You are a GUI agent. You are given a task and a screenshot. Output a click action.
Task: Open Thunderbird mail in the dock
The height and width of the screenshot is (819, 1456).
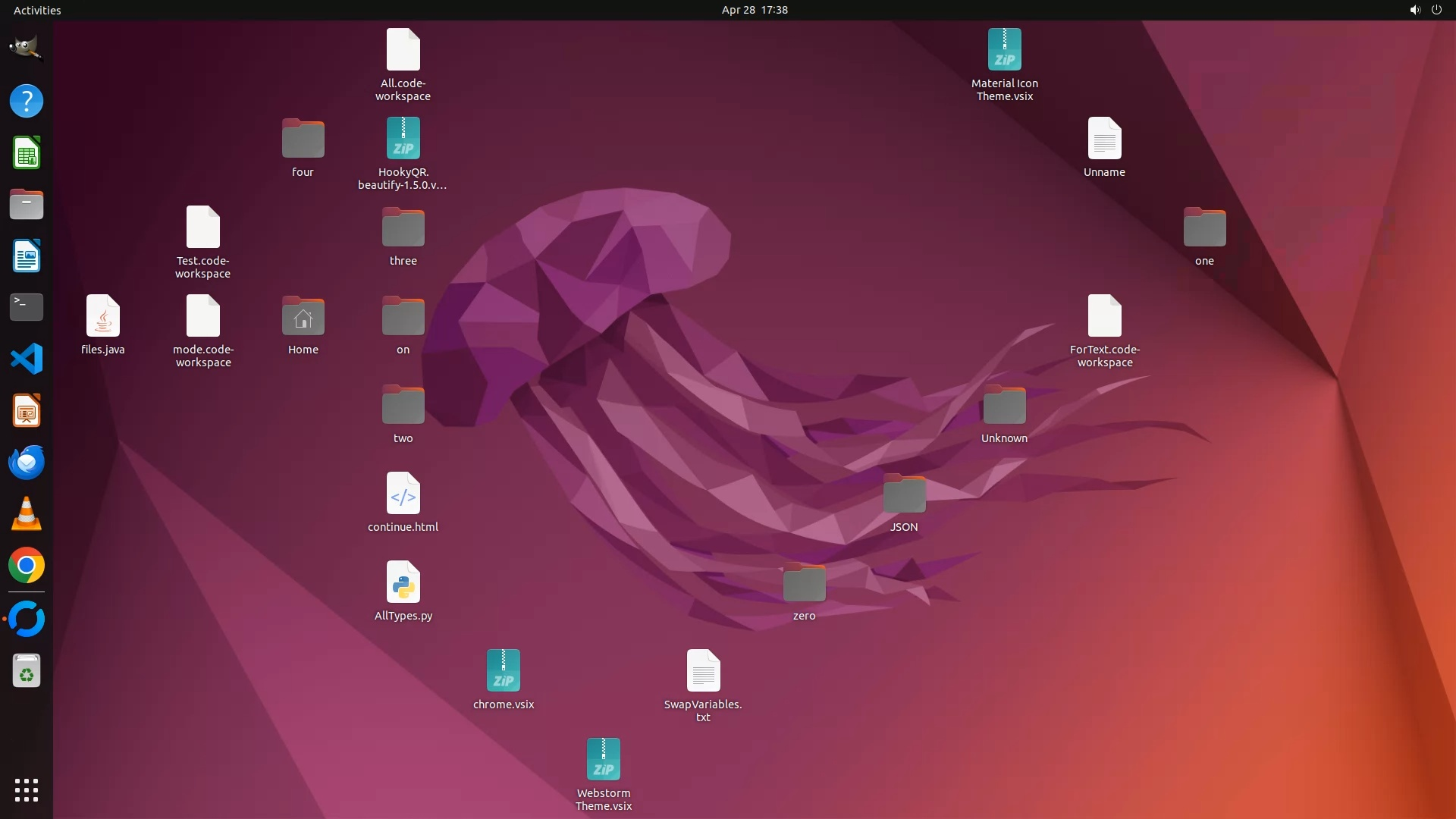tap(27, 462)
